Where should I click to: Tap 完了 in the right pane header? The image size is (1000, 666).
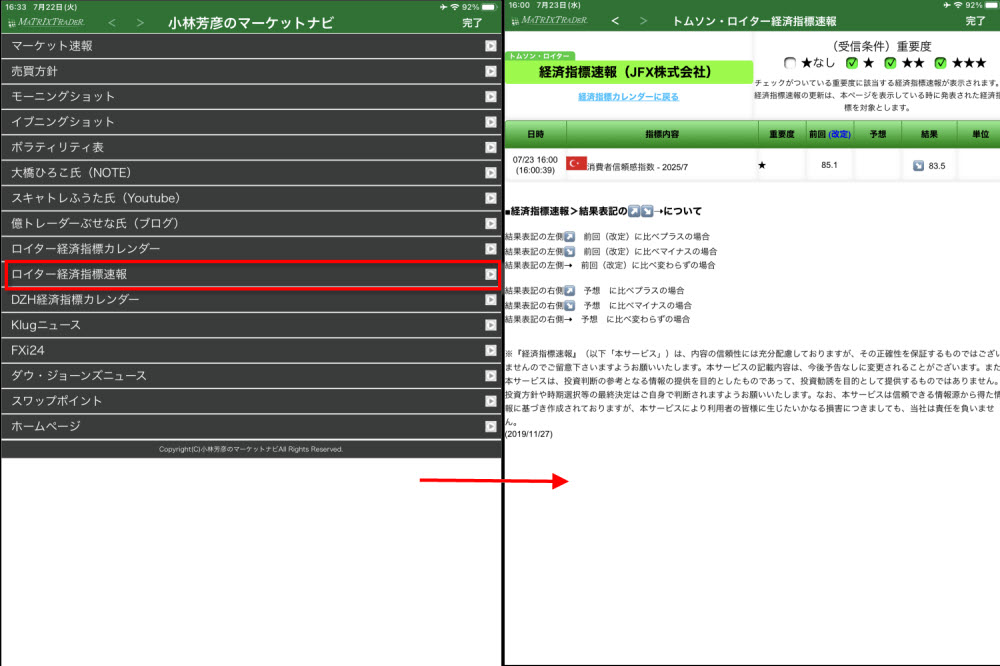click(975, 21)
